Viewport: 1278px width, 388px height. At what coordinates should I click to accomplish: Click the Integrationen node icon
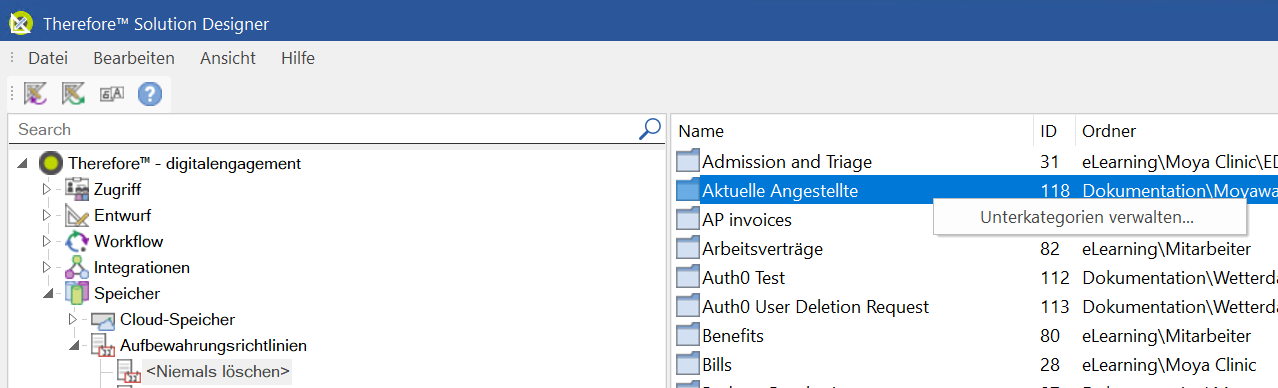point(77,267)
